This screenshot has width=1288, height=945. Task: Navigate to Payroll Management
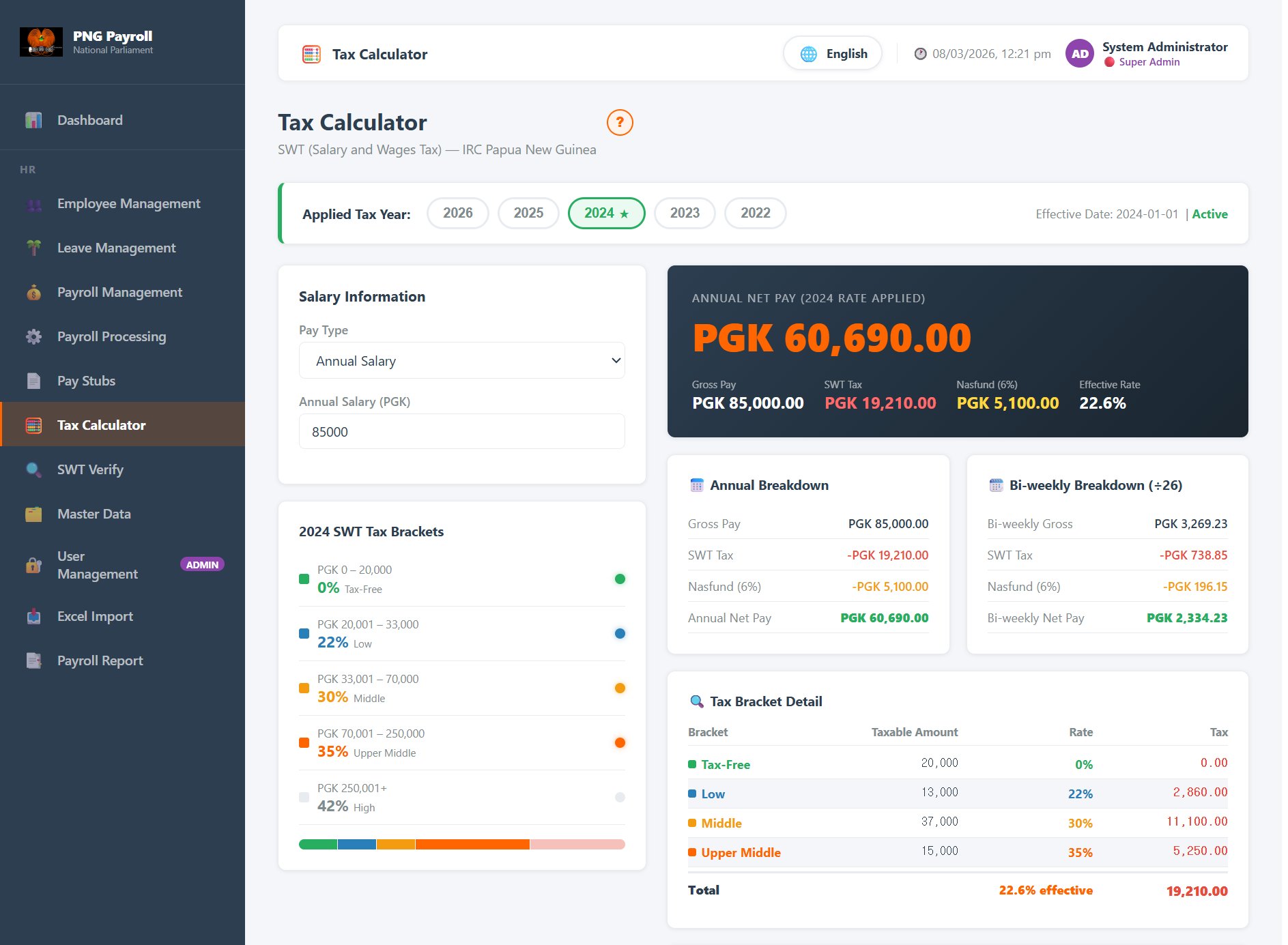coord(123,293)
